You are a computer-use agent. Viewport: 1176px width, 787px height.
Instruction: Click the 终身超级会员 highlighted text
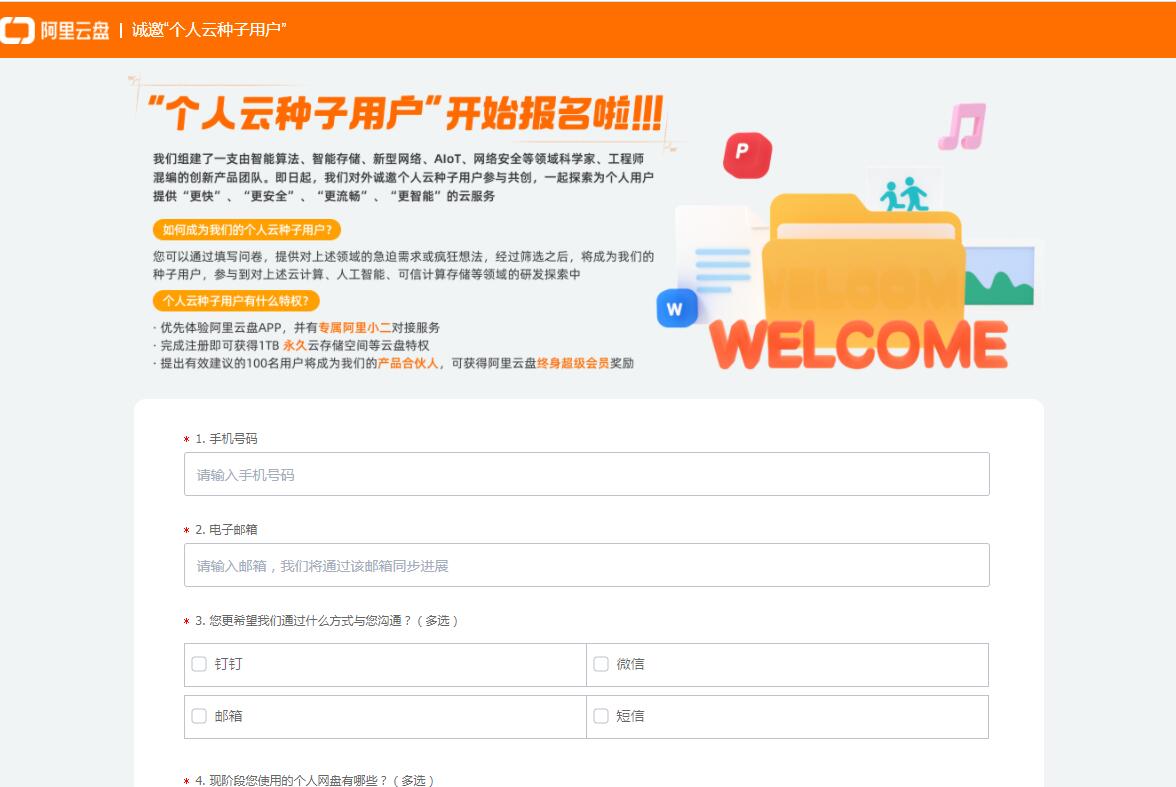click(x=573, y=363)
